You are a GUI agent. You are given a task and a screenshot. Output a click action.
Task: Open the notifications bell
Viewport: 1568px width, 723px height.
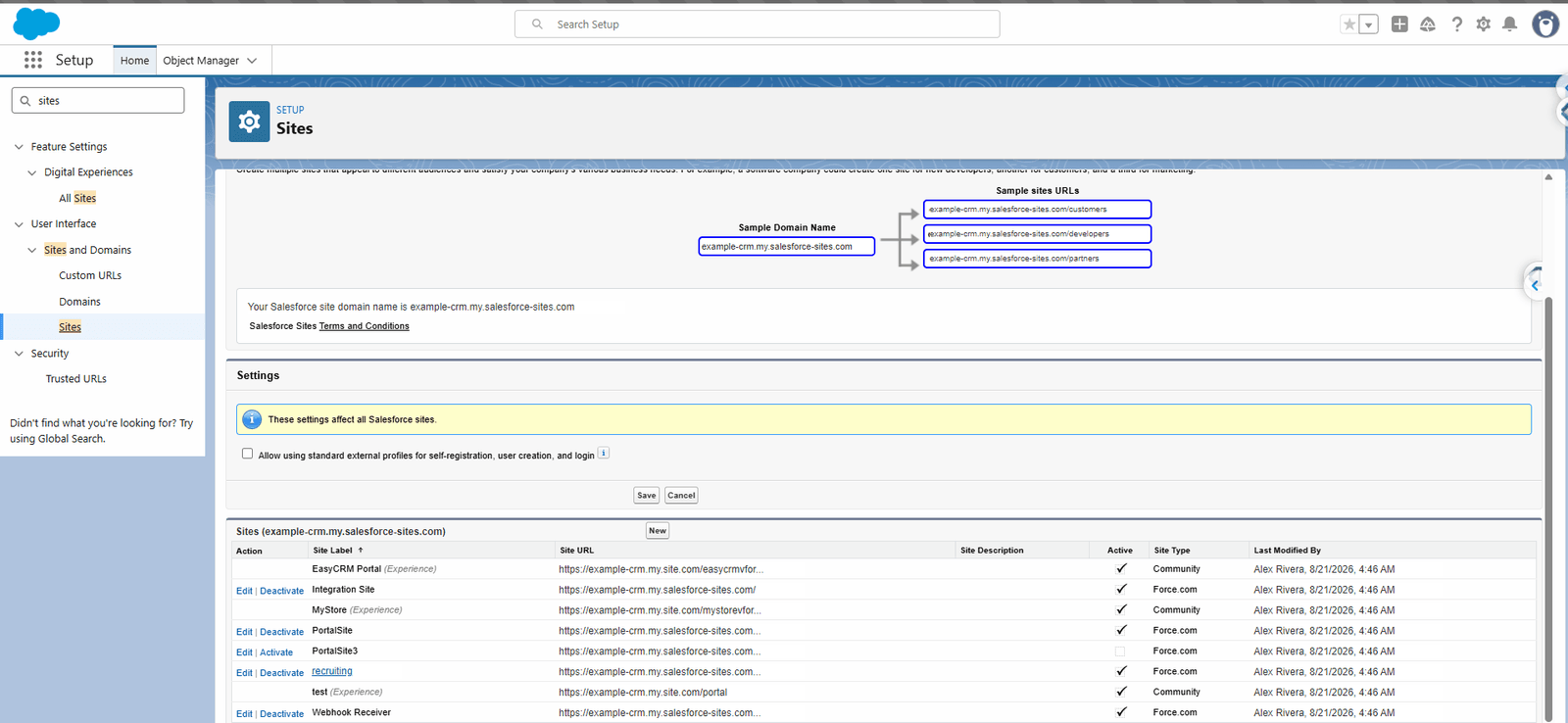[x=1510, y=24]
